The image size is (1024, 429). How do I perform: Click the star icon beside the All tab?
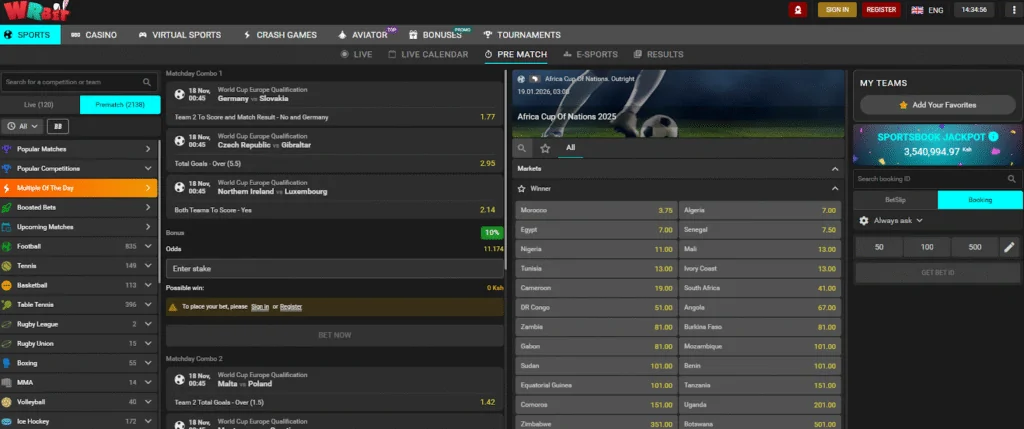pyautogui.click(x=545, y=148)
